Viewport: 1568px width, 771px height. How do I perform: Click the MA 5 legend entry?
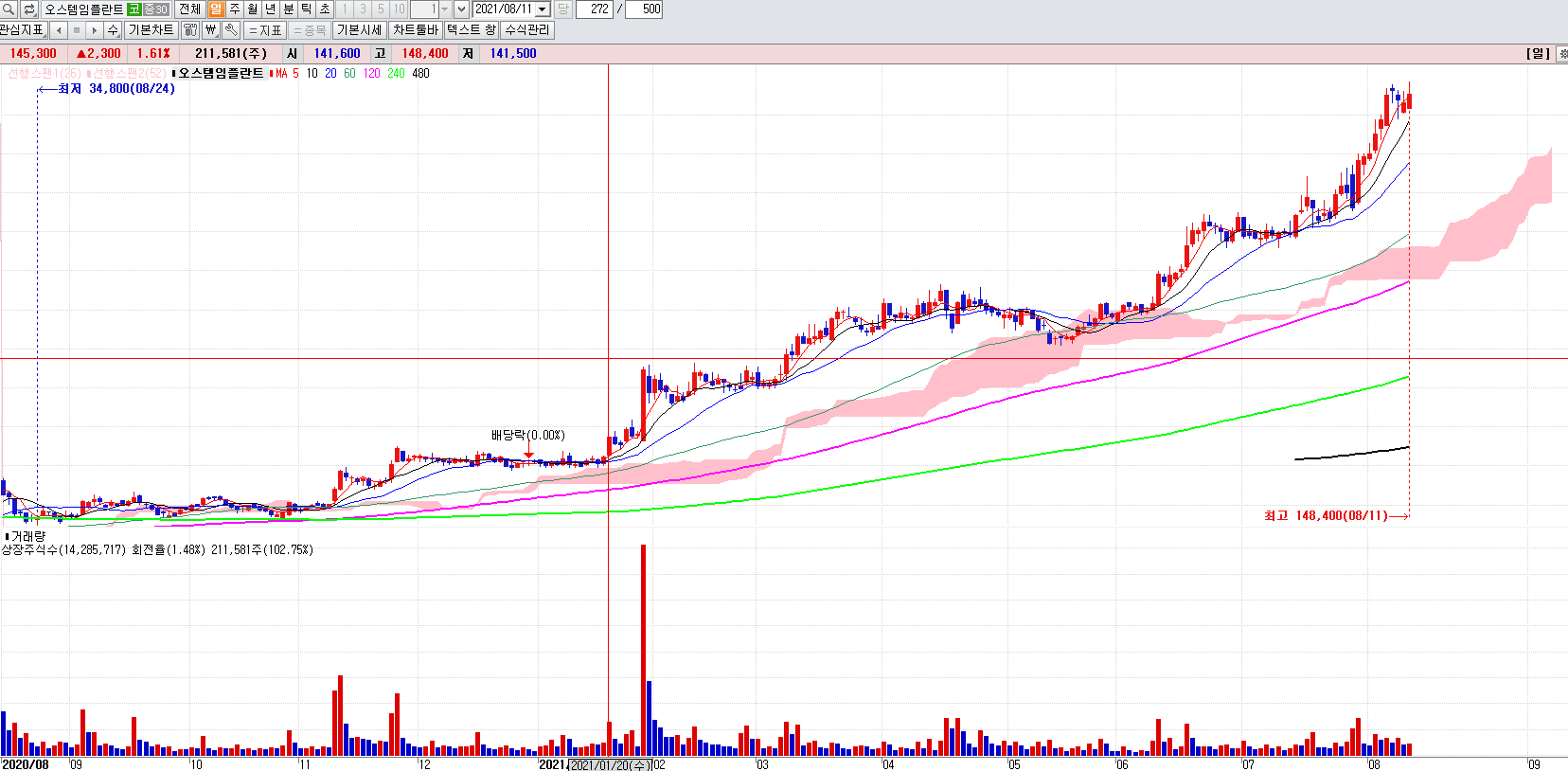[287, 73]
